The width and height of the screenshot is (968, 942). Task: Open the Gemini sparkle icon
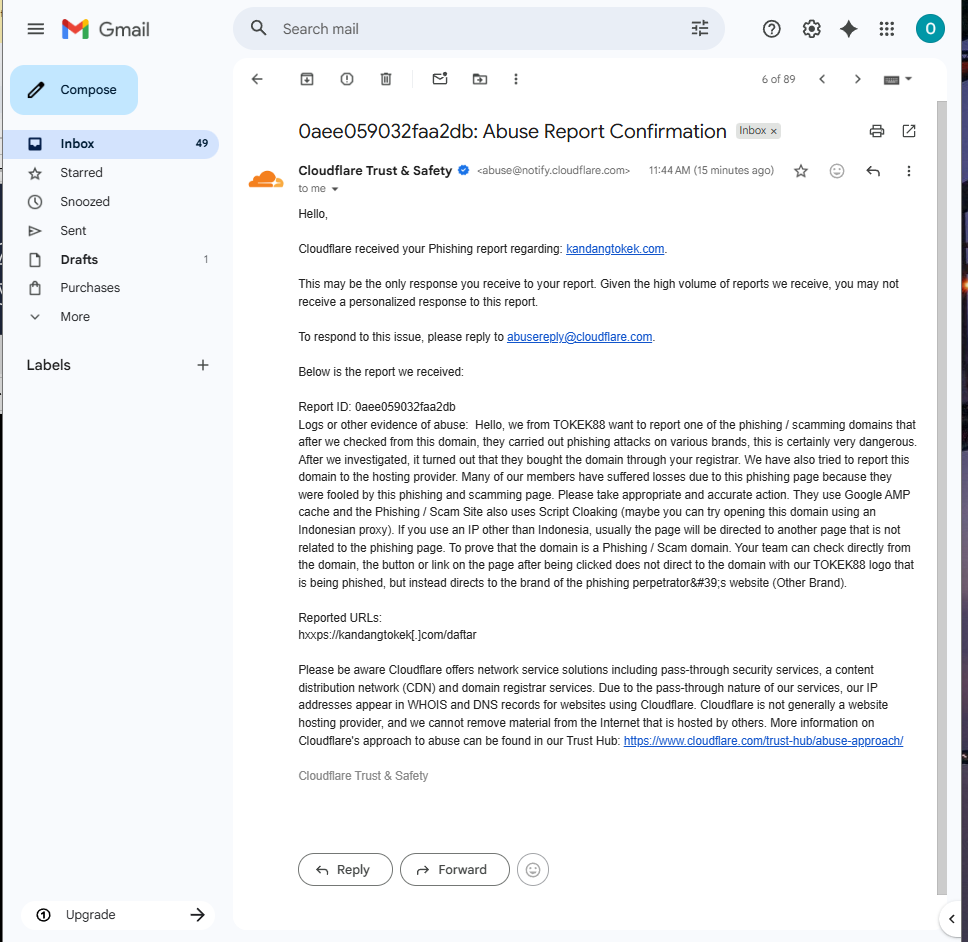(x=849, y=29)
